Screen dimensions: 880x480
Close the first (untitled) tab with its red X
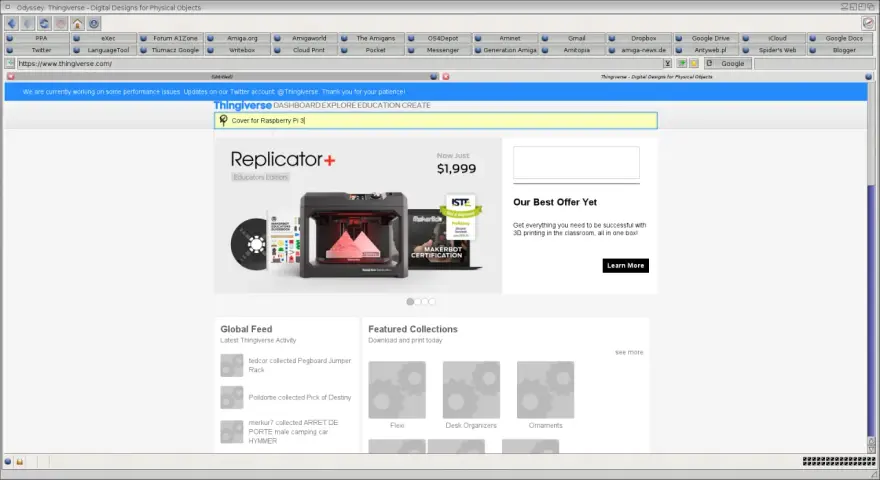point(11,76)
